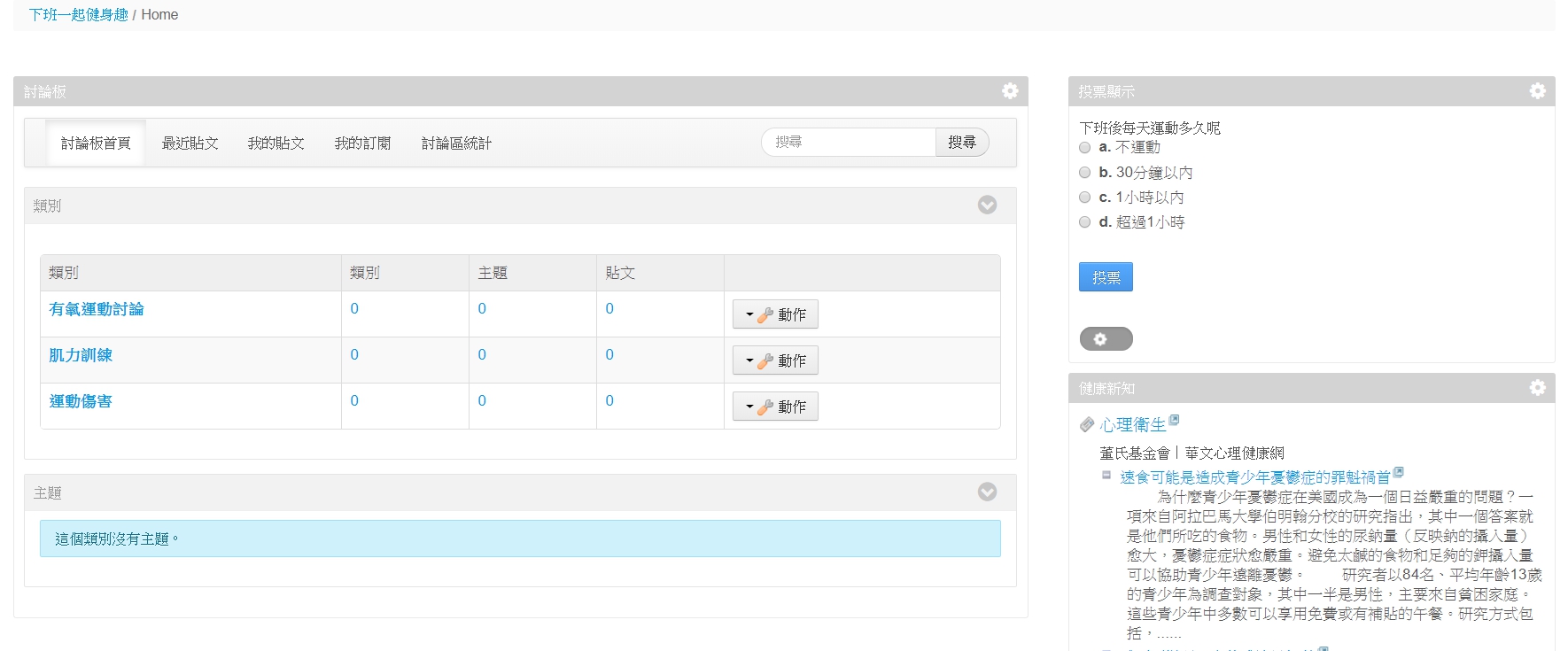Click the gray gear pill under 投票 button

[x=1106, y=338]
